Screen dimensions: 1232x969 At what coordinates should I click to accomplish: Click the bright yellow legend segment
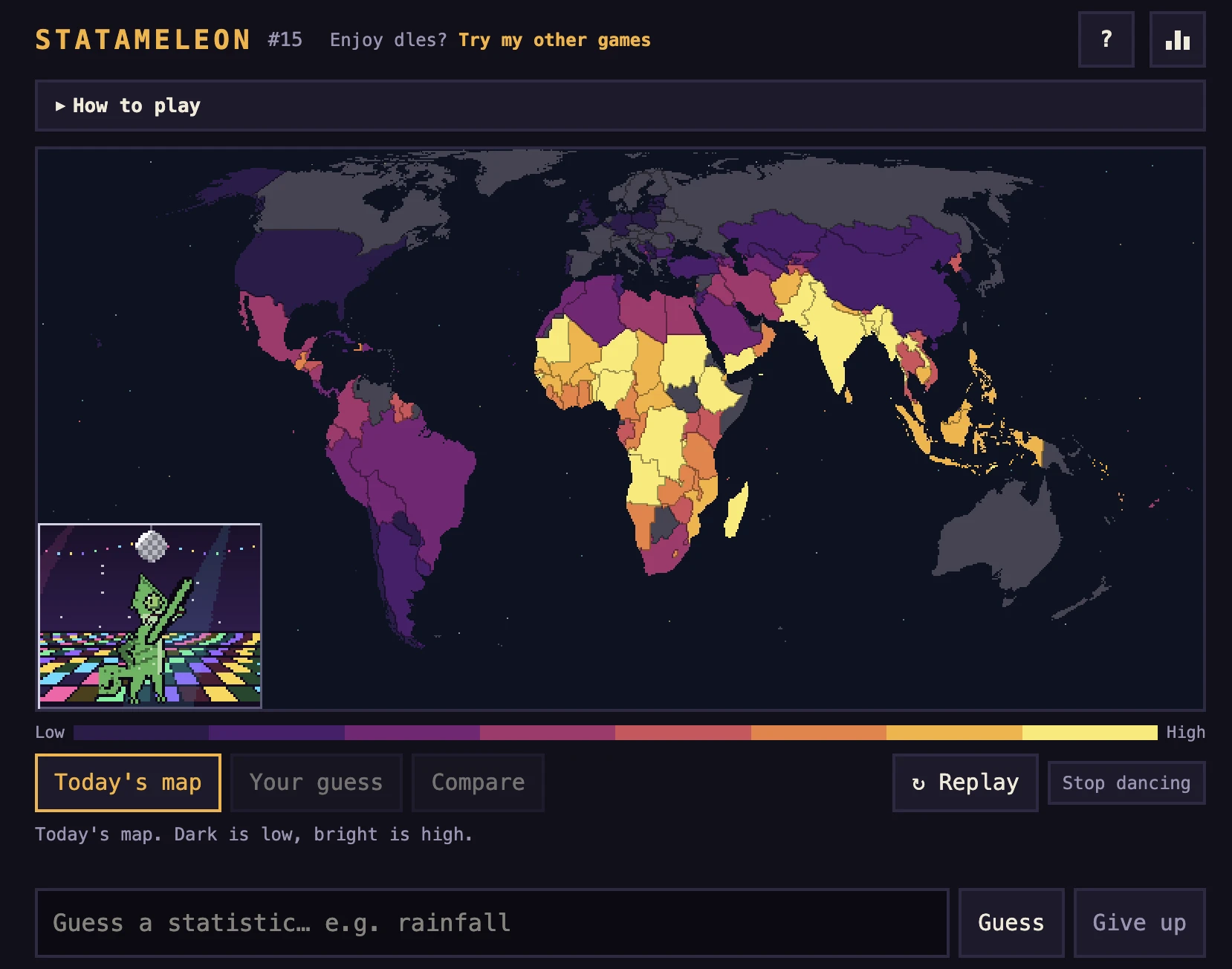(1090, 733)
